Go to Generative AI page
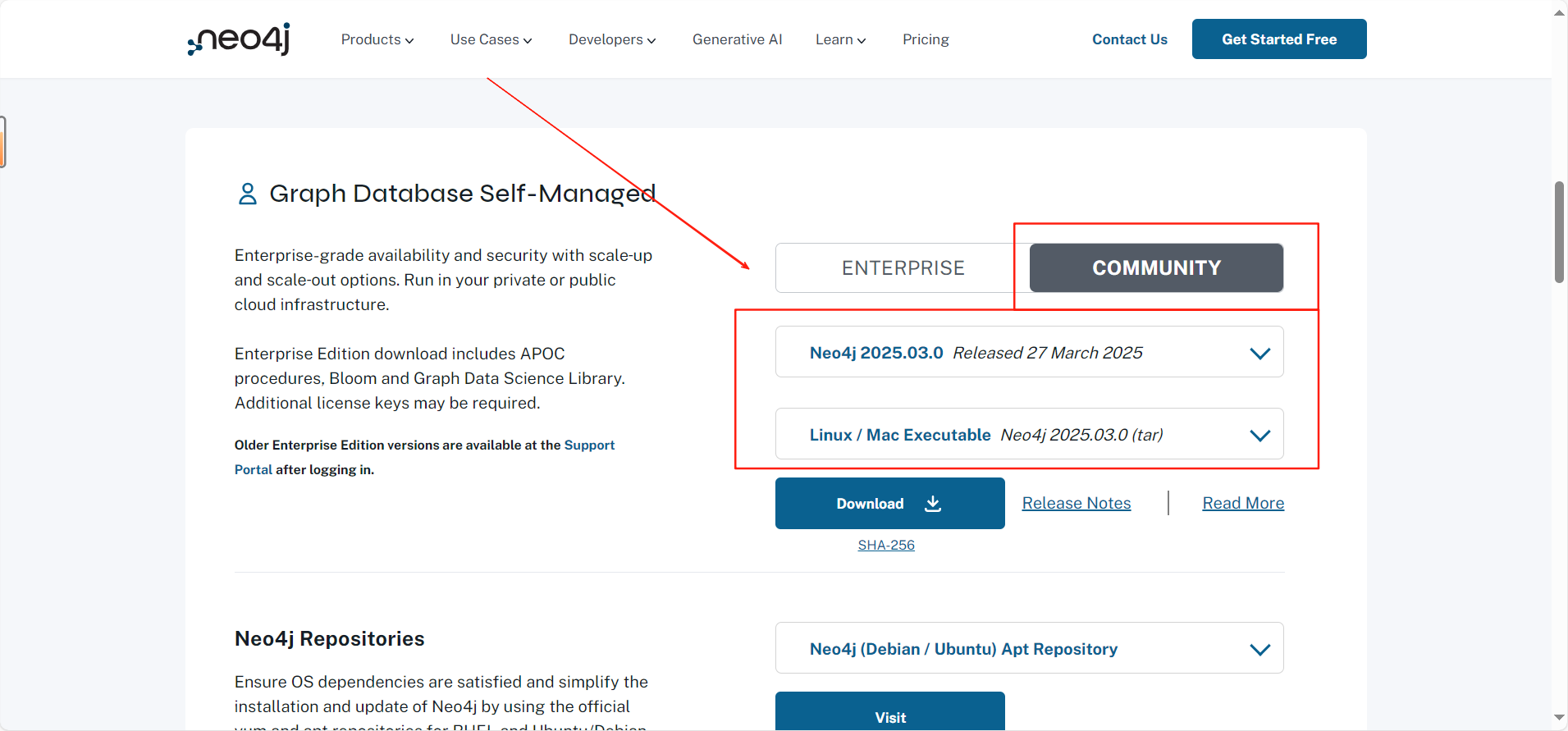1568x731 pixels. [737, 39]
